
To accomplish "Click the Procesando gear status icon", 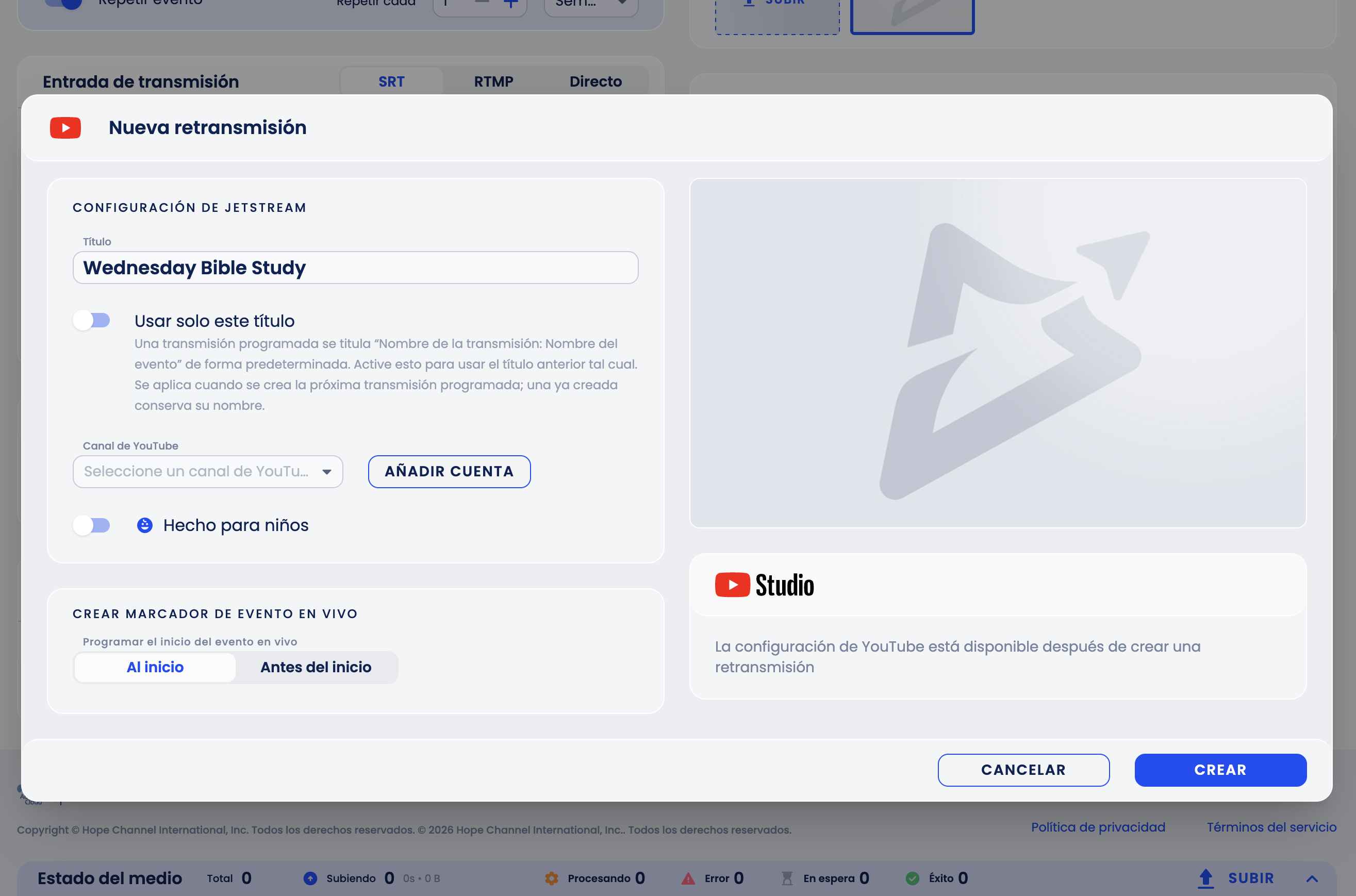I will click(552, 878).
